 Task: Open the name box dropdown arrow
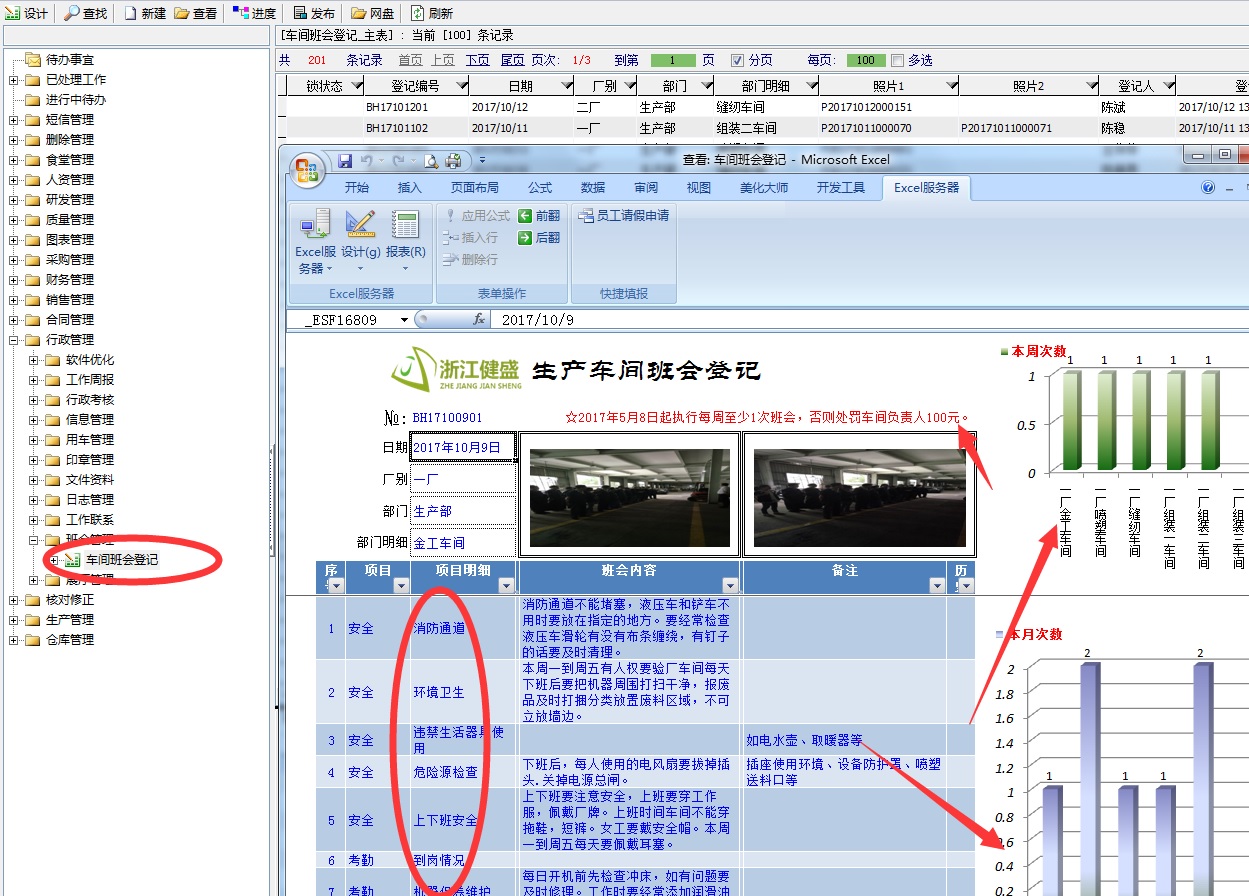(405, 320)
